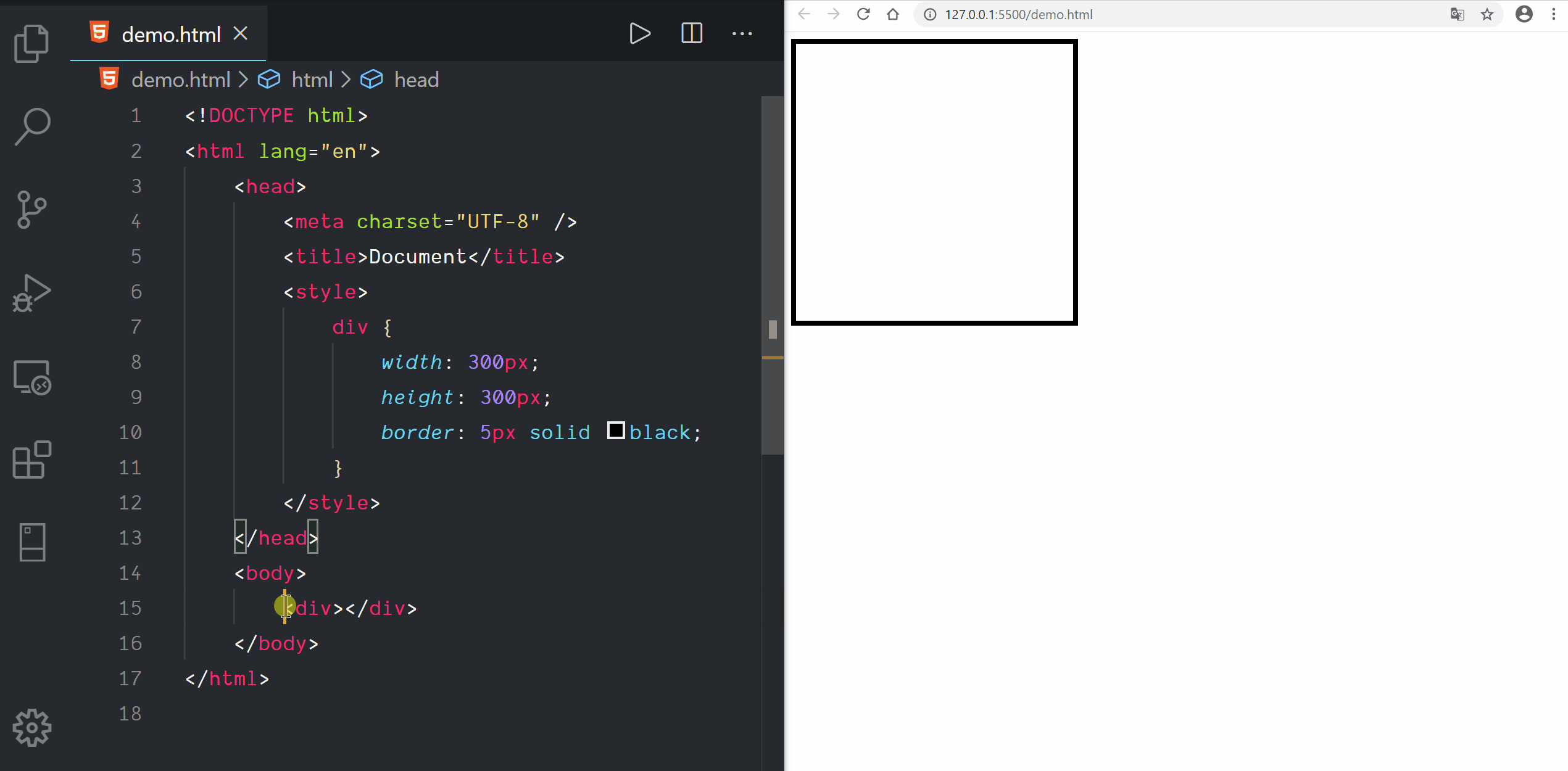Viewport: 1568px width, 771px height.
Task: Open the browser profile account icon
Action: coord(1524,14)
